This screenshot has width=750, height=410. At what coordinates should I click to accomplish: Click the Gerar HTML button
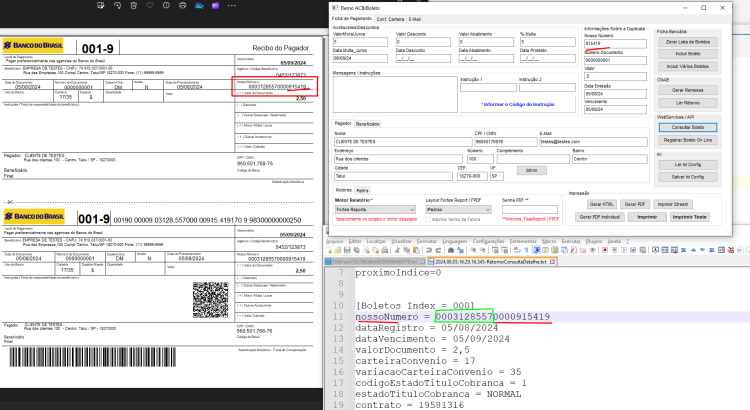(x=602, y=204)
